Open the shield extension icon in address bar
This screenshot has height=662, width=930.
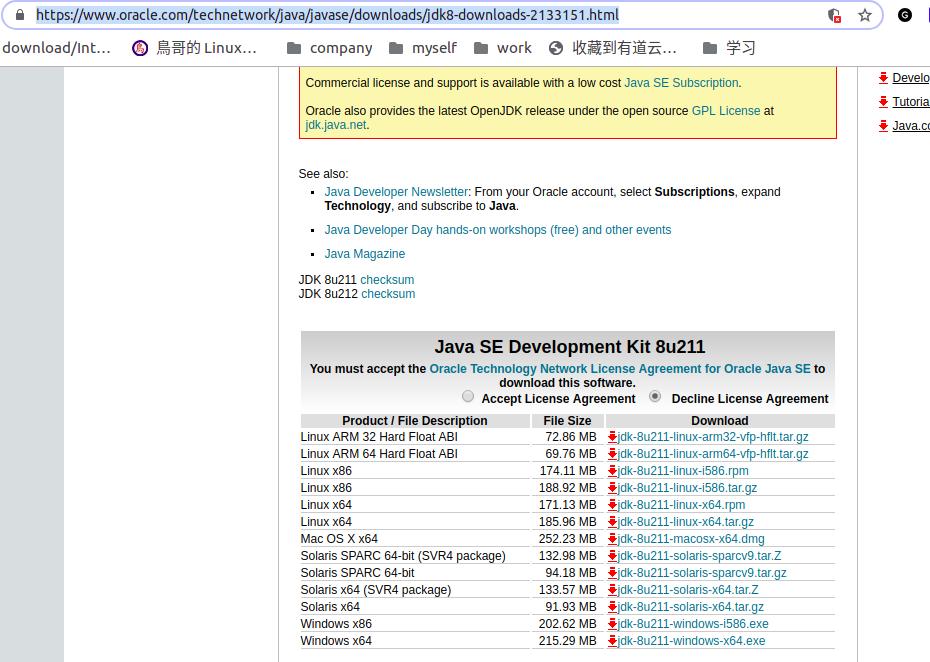[834, 15]
